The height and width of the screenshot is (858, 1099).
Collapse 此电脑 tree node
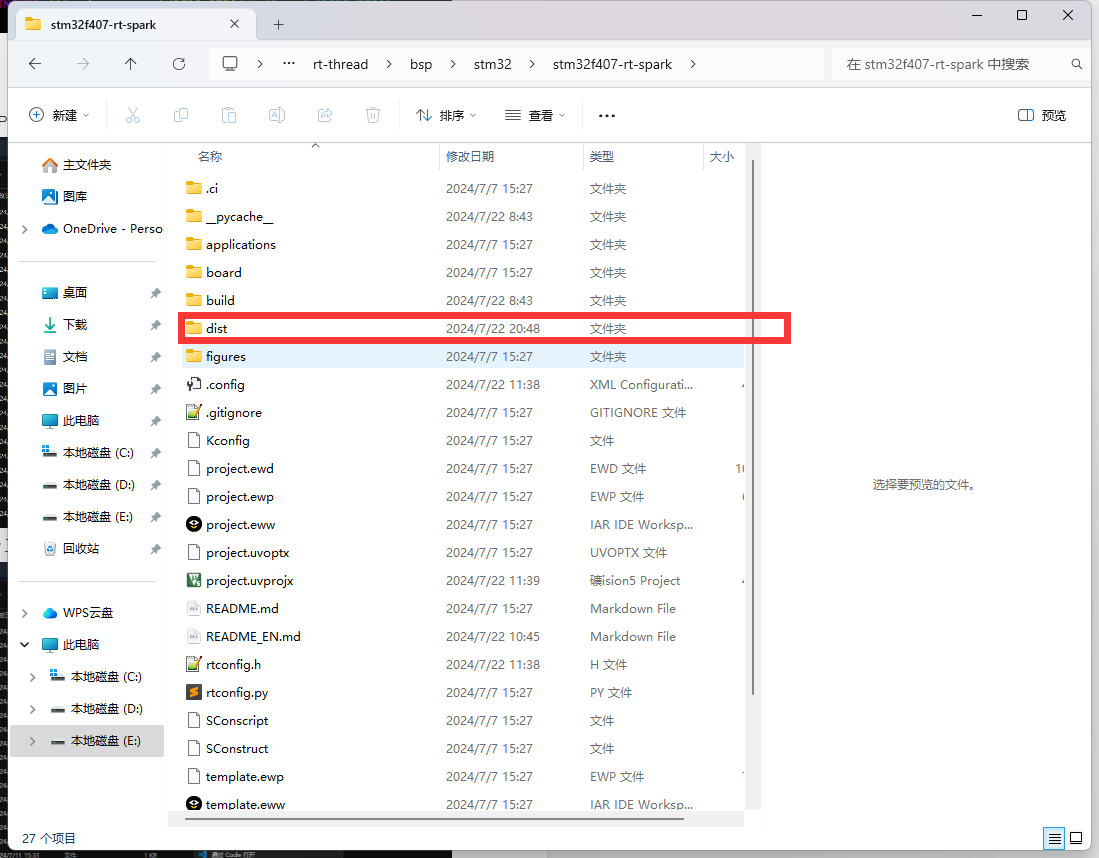tap(25, 645)
